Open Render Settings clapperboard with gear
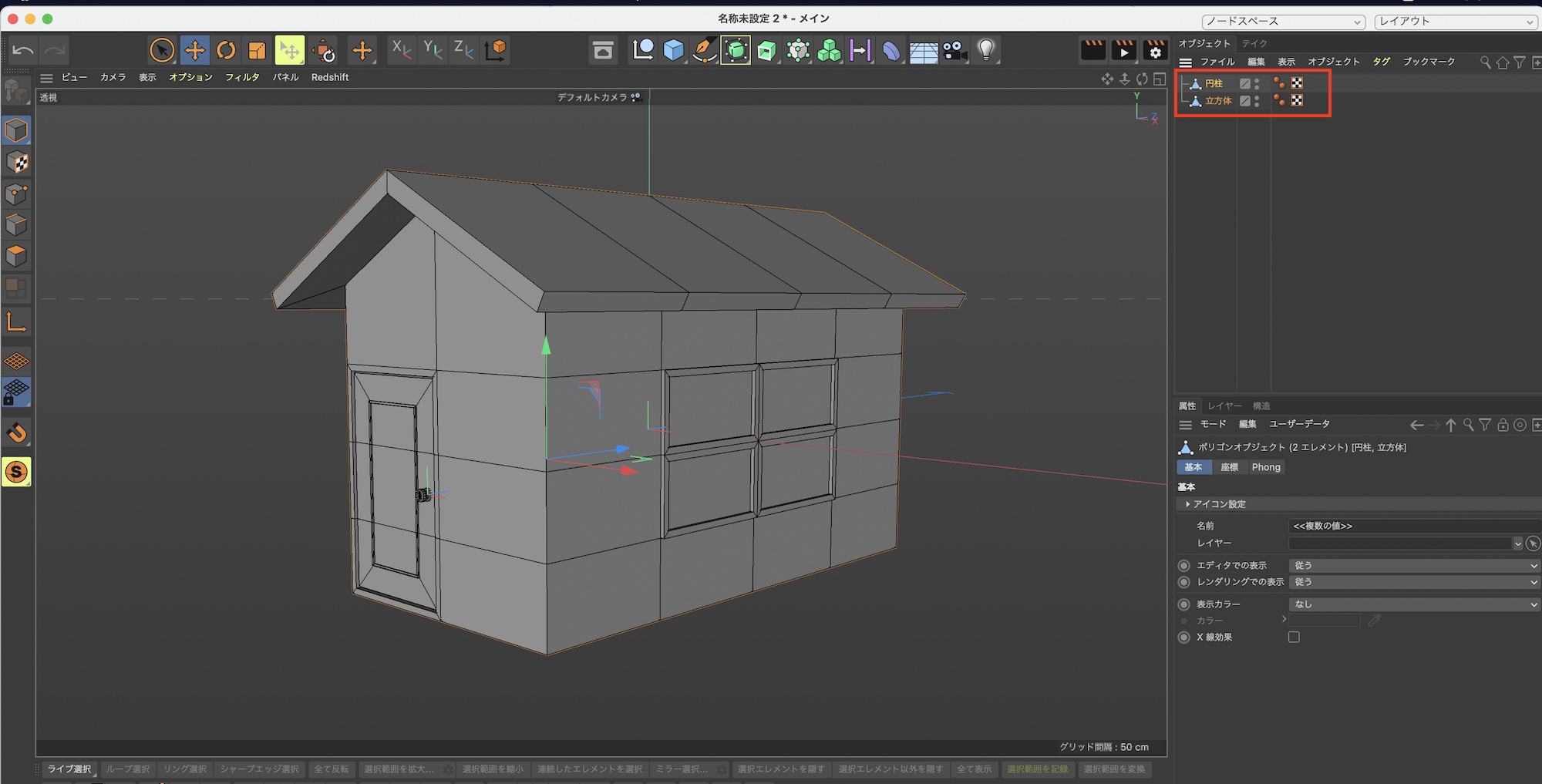This screenshot has height=784, width=1542. (x=1154, y=51)
